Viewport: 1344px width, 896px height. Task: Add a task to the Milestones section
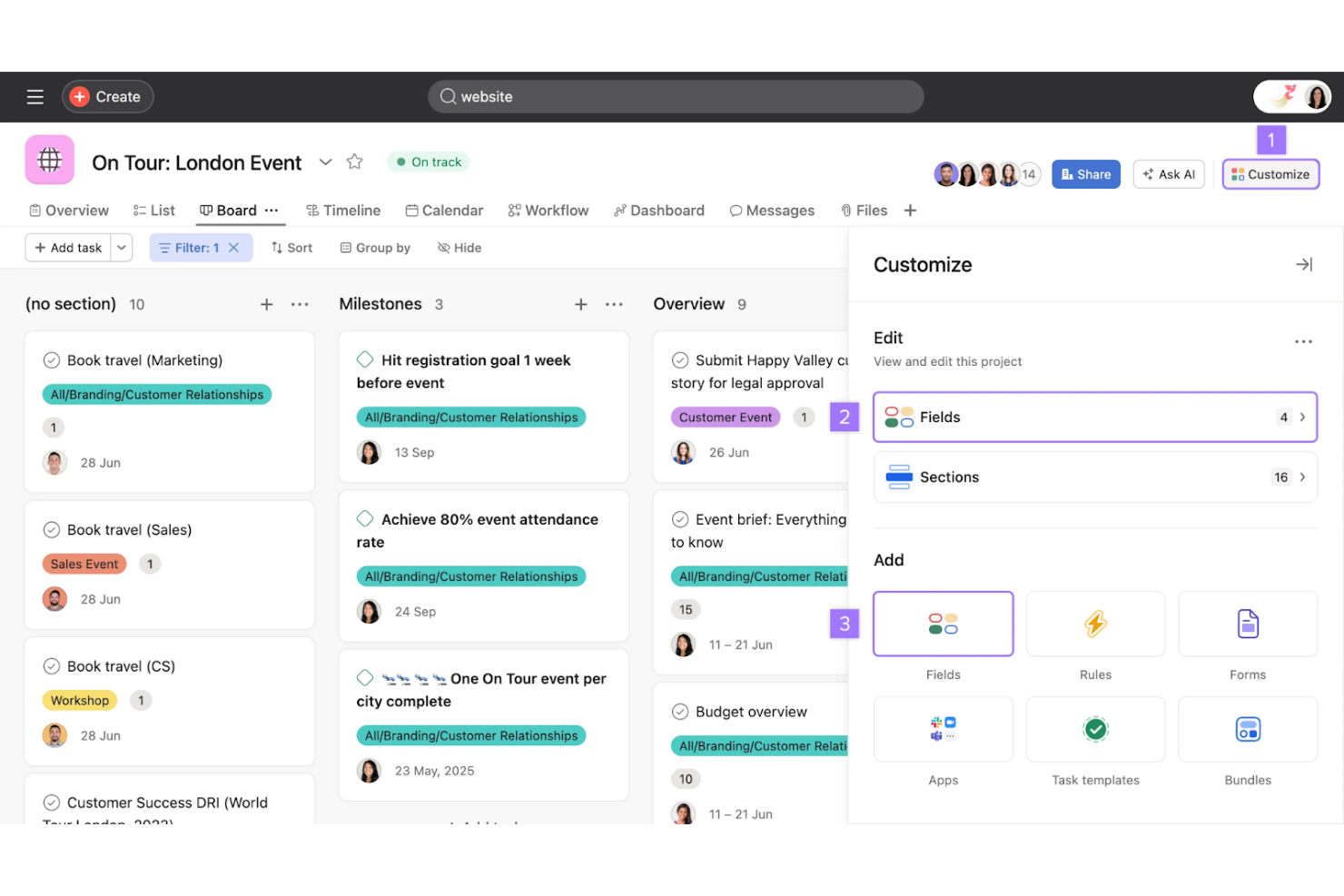(581, 304)
